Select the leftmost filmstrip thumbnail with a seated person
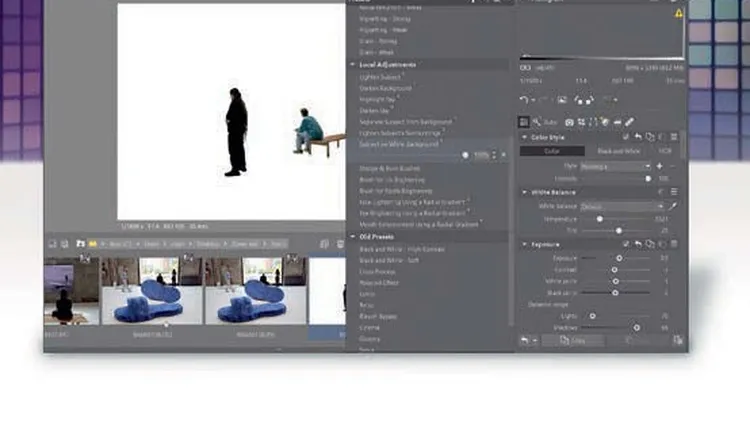 click(x=71, y=291)
